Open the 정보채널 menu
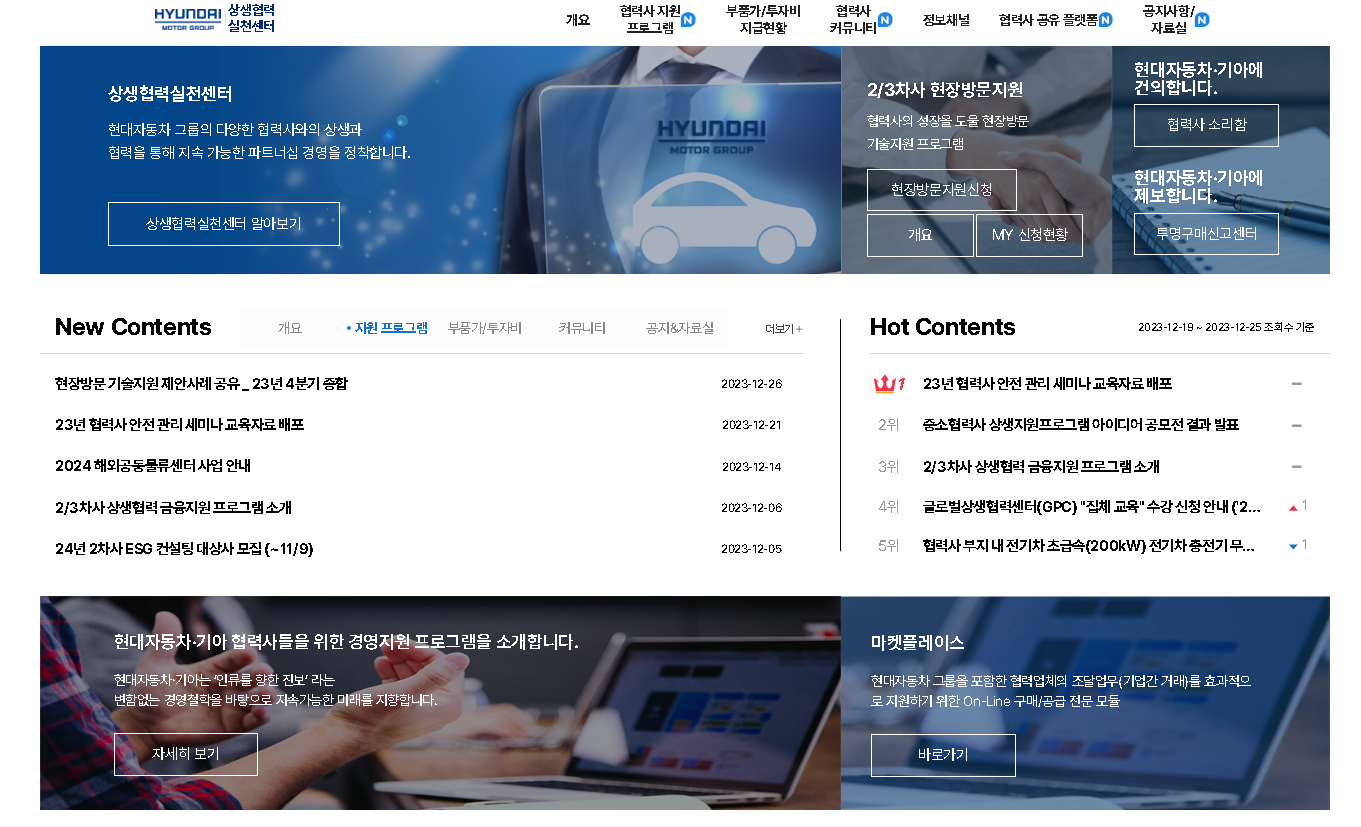The height and width of the screenshot is (827, 1361). 946,20
